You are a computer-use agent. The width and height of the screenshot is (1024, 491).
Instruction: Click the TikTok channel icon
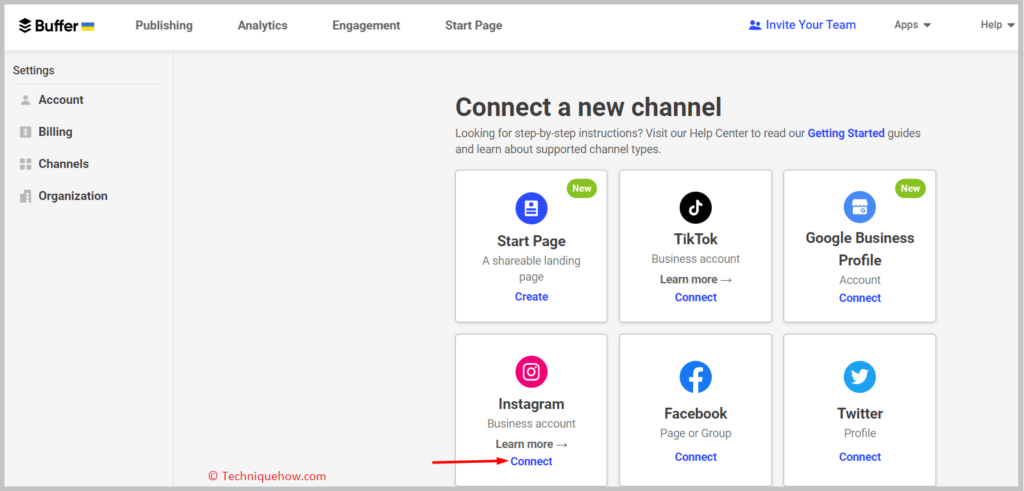click(x=696, y=208)
